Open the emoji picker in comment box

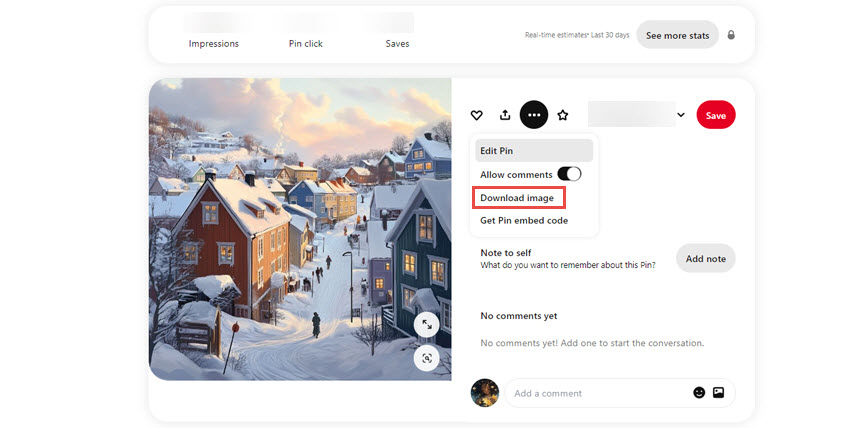tap(699, 393)
